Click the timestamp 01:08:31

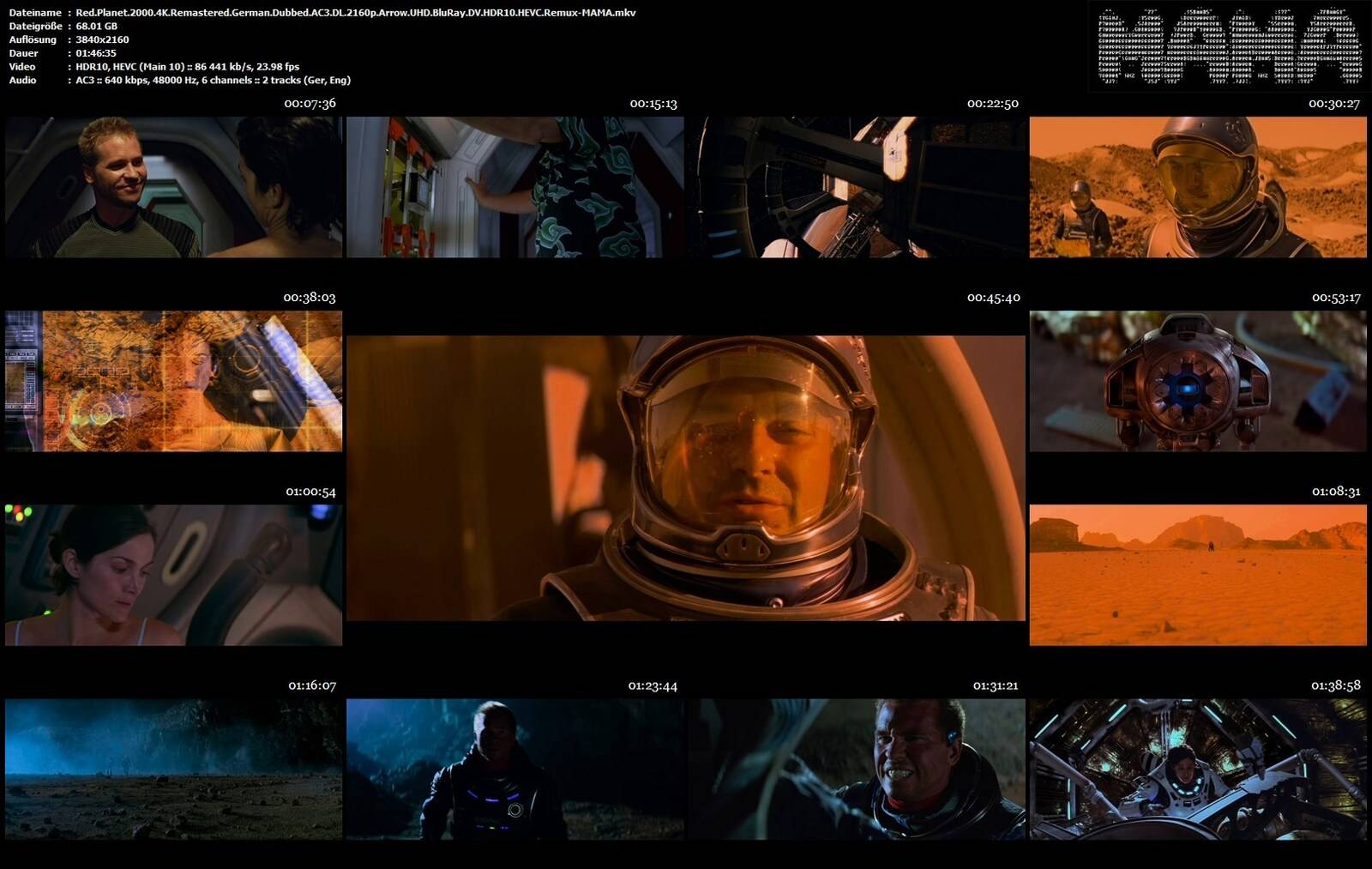pyautogui.click(x=1336, y=492)
